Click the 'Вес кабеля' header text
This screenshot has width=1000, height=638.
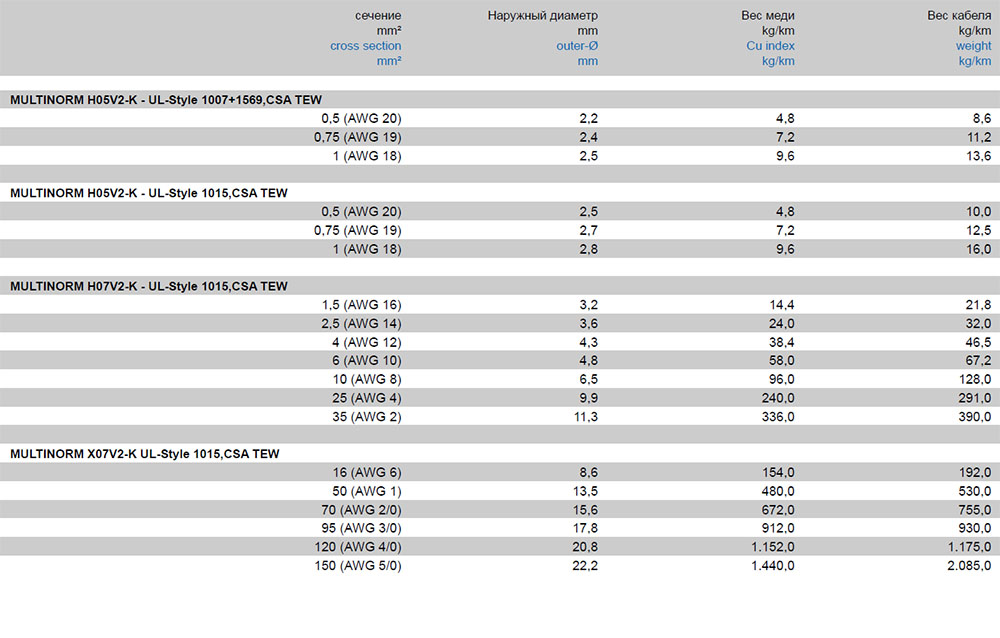959,15
